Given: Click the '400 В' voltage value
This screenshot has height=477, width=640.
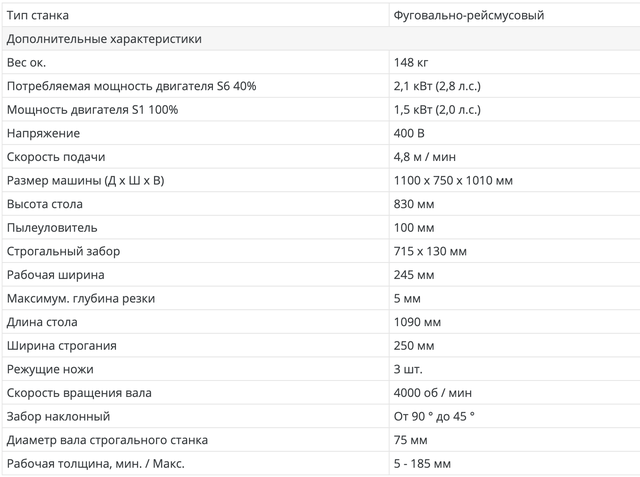Looking at the screenshot, I should coord(410,133).
